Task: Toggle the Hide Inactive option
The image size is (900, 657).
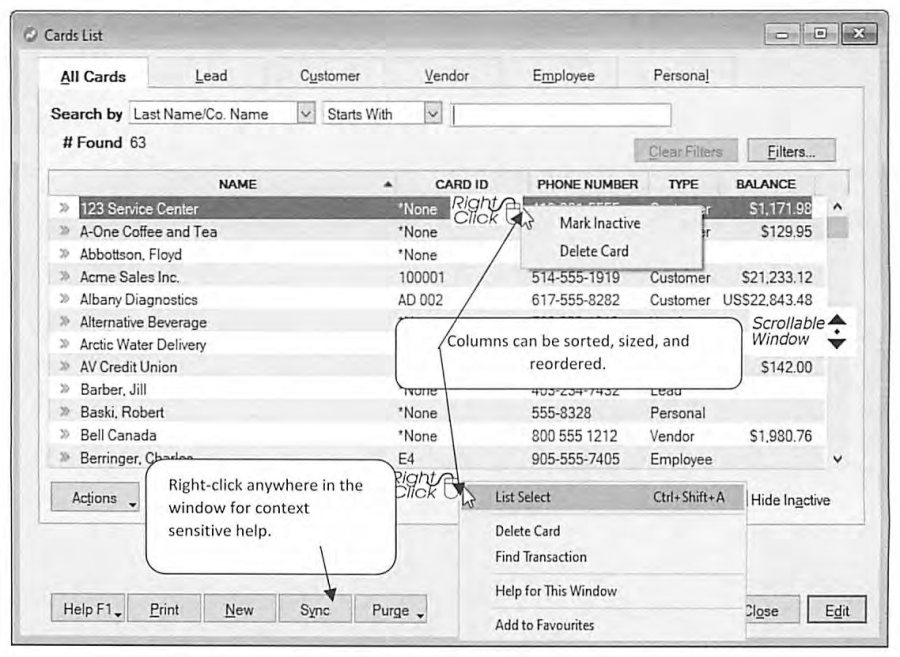Action: pos(790,500)
